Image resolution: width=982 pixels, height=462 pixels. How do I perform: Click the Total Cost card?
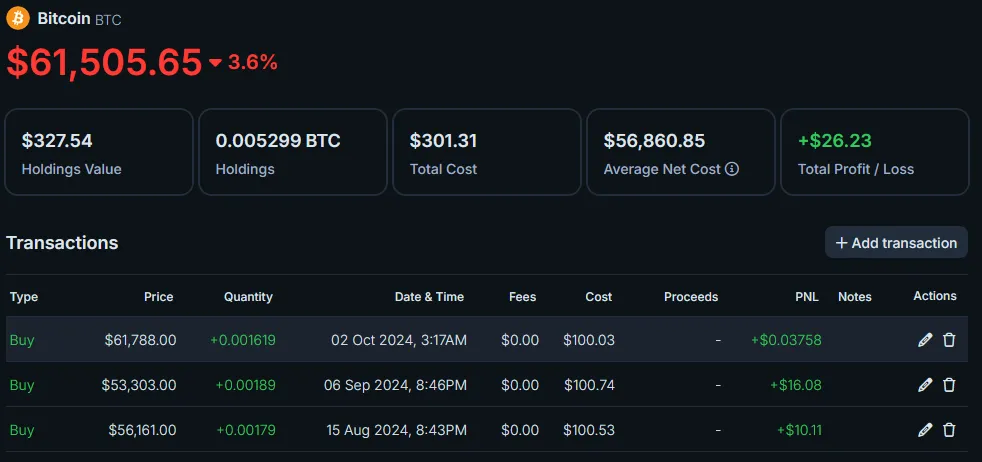coord(487,152)
